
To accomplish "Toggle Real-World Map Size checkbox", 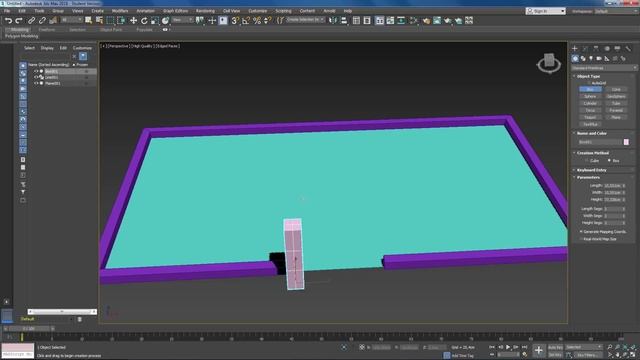I will (x=581, y=239).
